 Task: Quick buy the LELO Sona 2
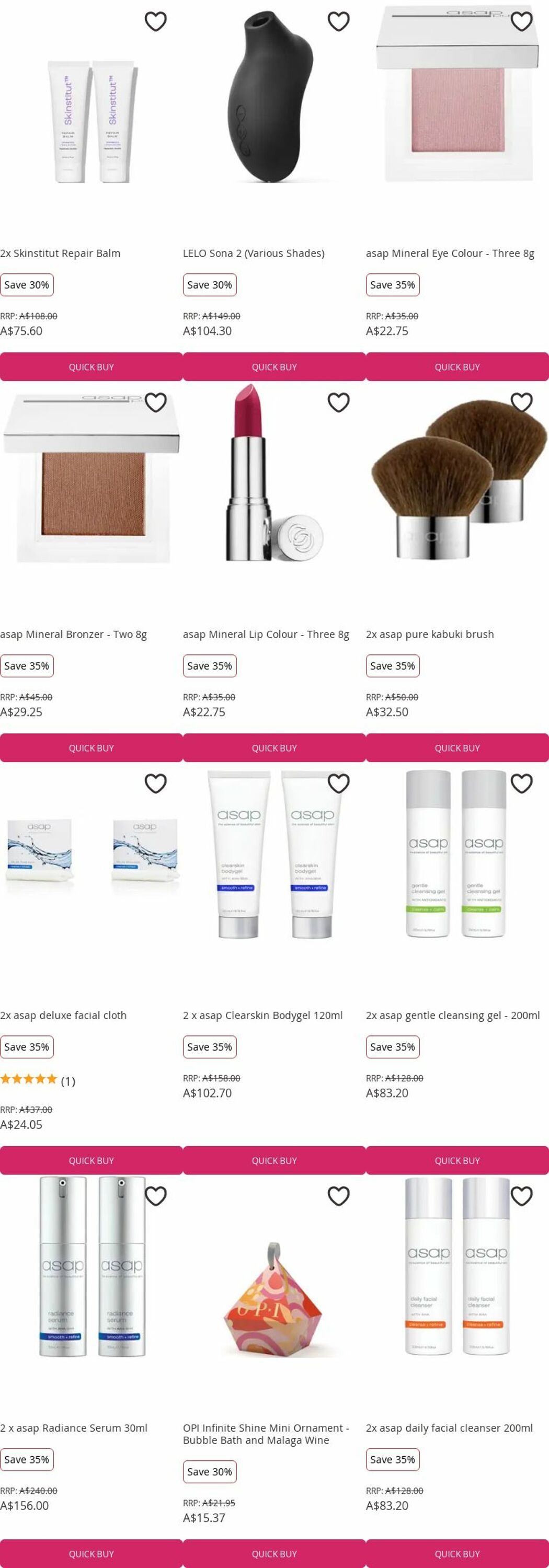coord(274,367)
